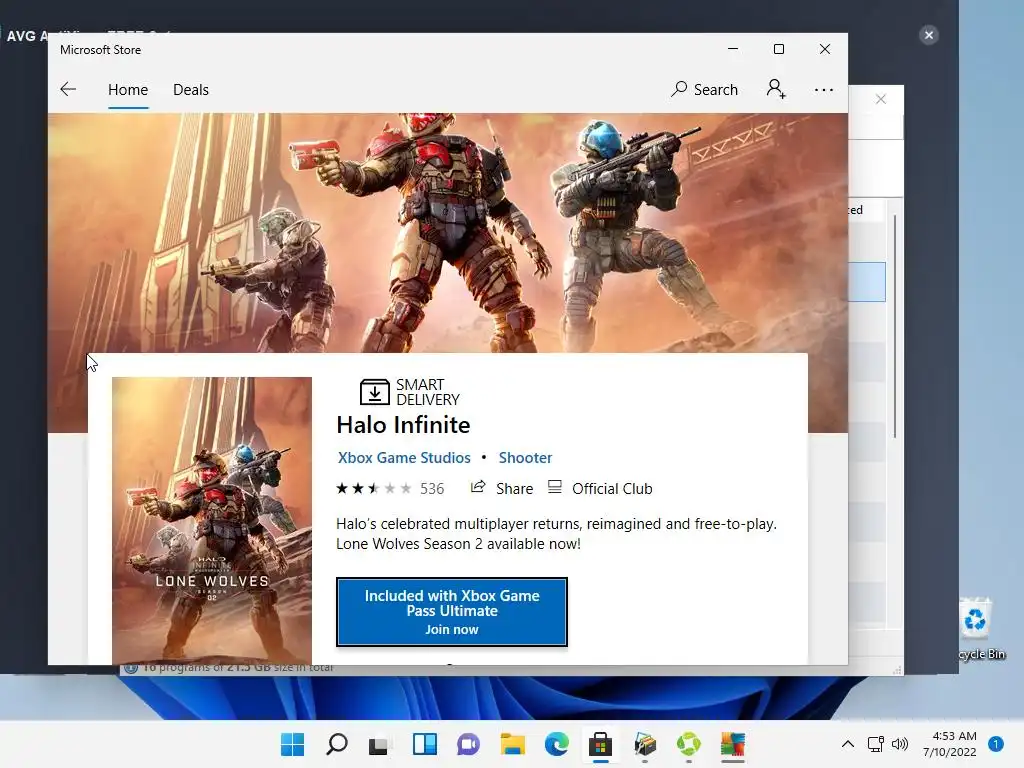Open the Windows Start menu
Image resolution: width=1024 pixels, height=768 pixels.
(292, 744)
